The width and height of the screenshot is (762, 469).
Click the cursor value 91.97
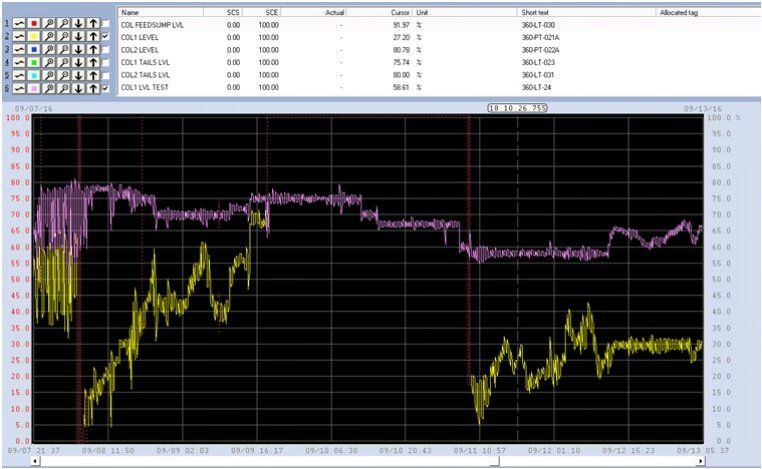coord(401,25)
